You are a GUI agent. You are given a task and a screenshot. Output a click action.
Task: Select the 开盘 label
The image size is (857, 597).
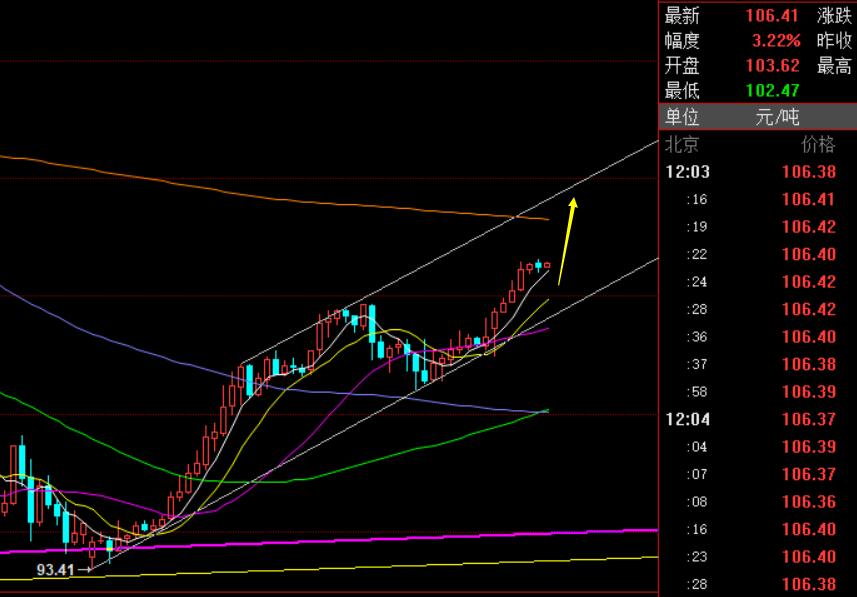click(682, 66)
